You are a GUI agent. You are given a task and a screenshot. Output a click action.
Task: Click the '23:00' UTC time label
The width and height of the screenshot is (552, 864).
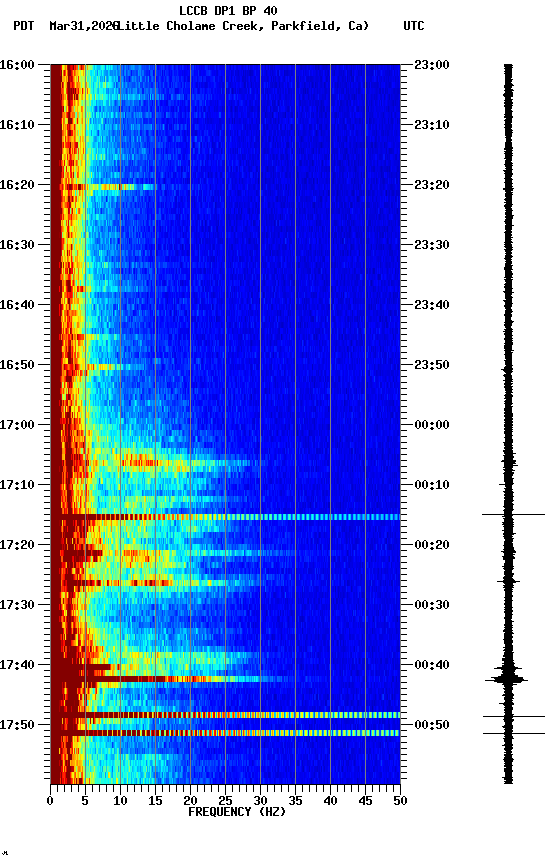coord(432,65)
